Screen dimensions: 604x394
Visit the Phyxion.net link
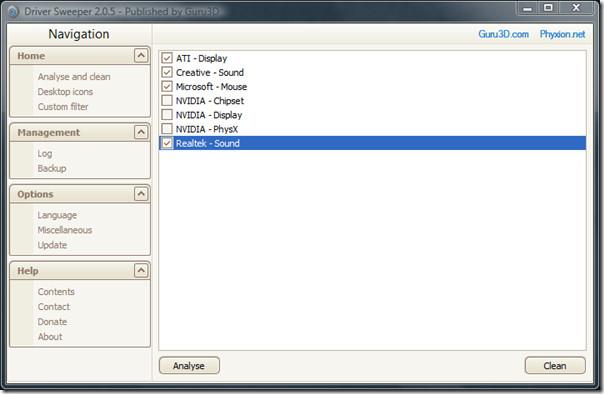pos(562,34)
